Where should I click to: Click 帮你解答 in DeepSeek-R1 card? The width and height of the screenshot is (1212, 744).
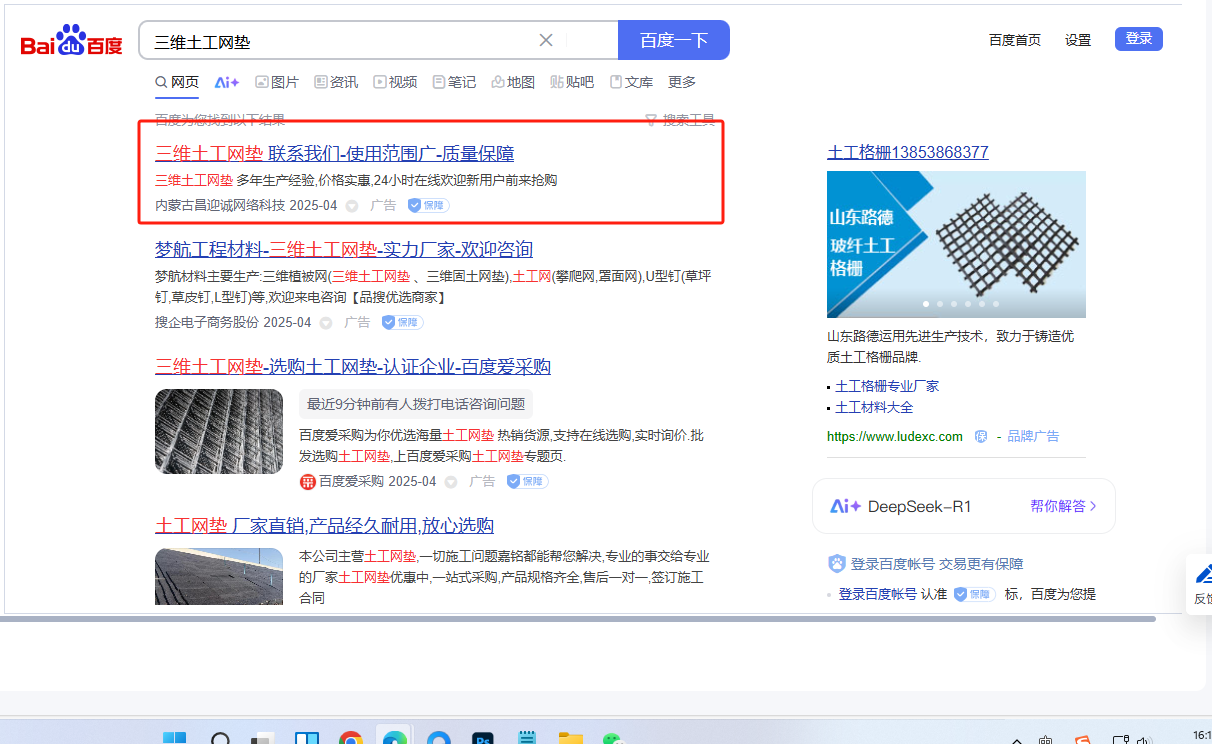pos(1064,506)
